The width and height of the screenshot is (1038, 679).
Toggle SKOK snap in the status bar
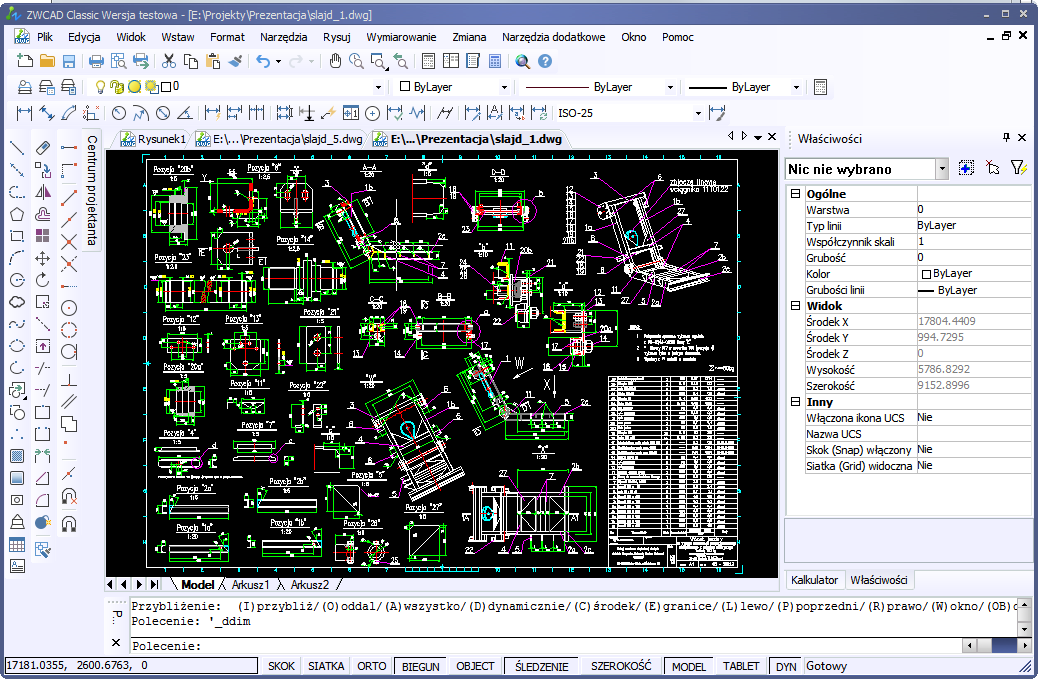pyautogui.click(x=282, y=666)
